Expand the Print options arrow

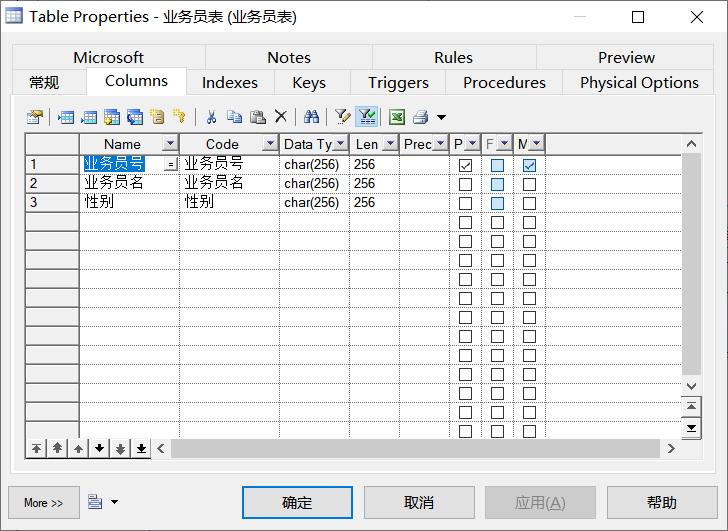[x=442, y=117]
